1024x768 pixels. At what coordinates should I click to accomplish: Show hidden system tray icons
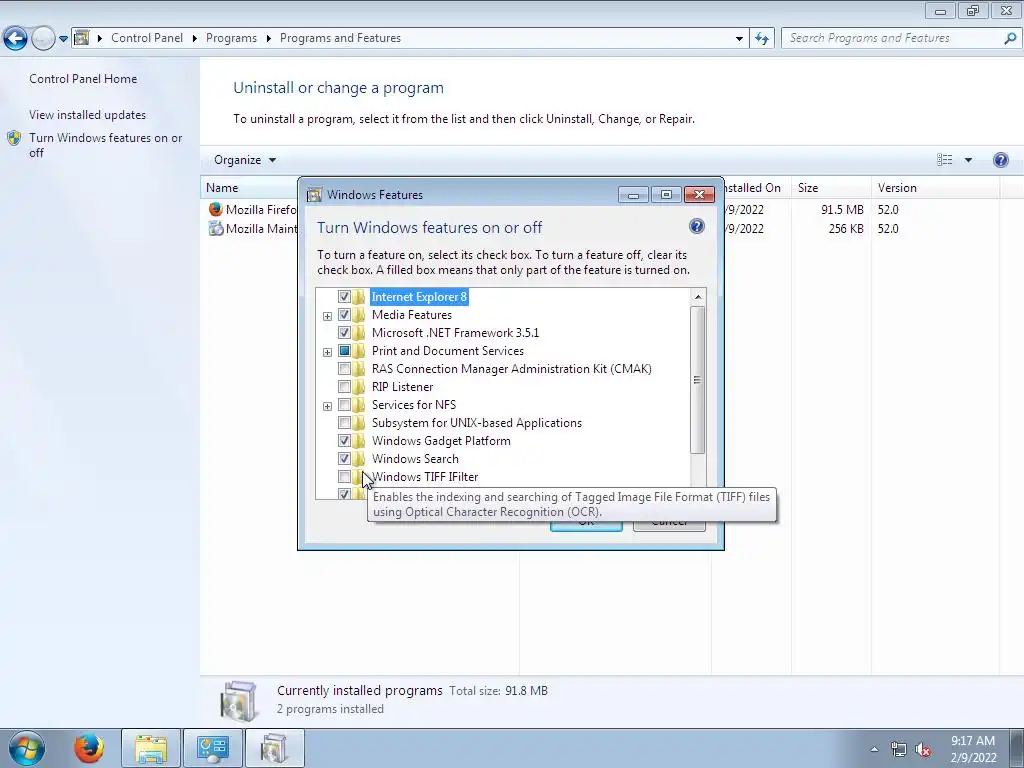point(874,749)
